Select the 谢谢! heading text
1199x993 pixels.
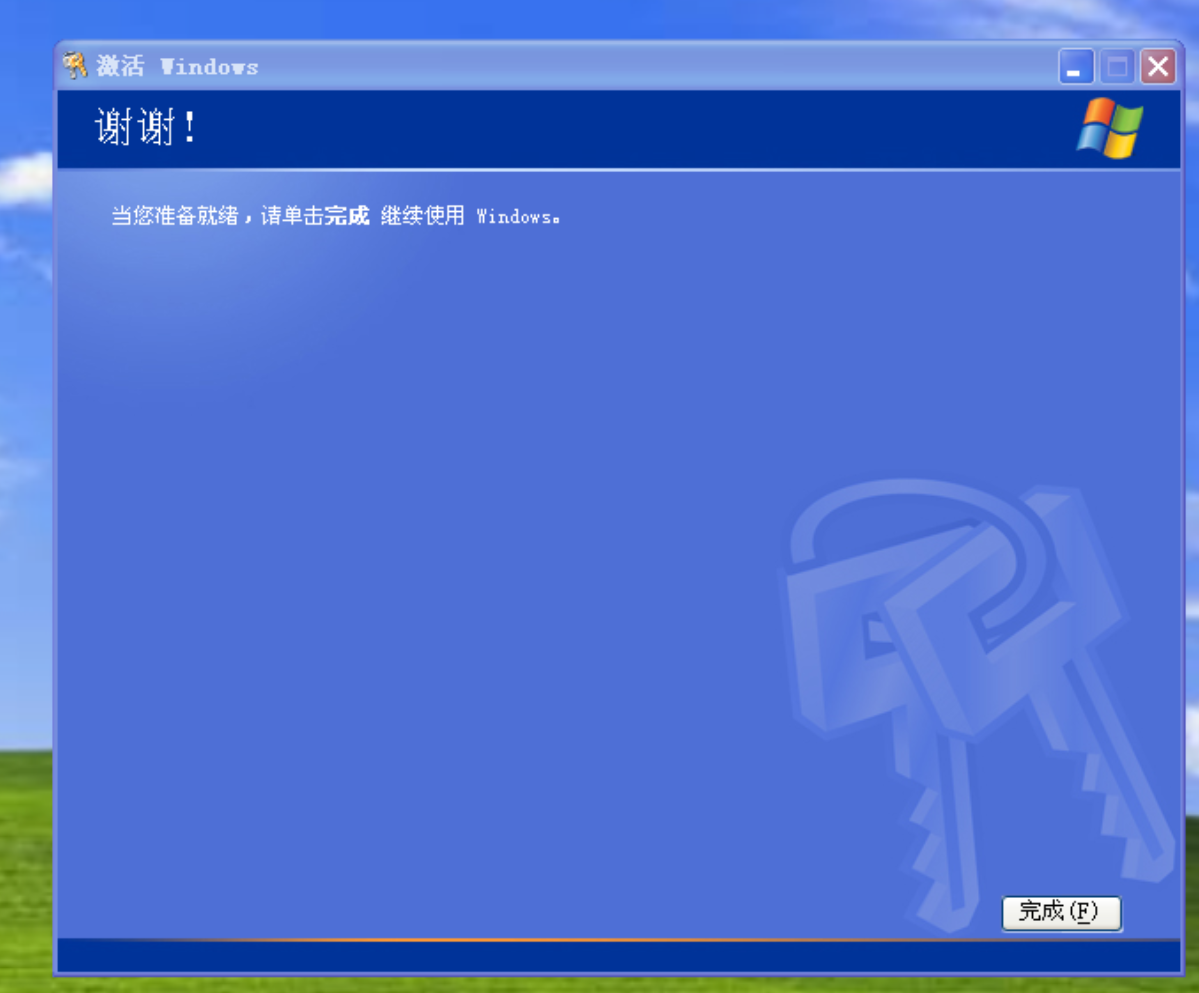pos(147,128)
